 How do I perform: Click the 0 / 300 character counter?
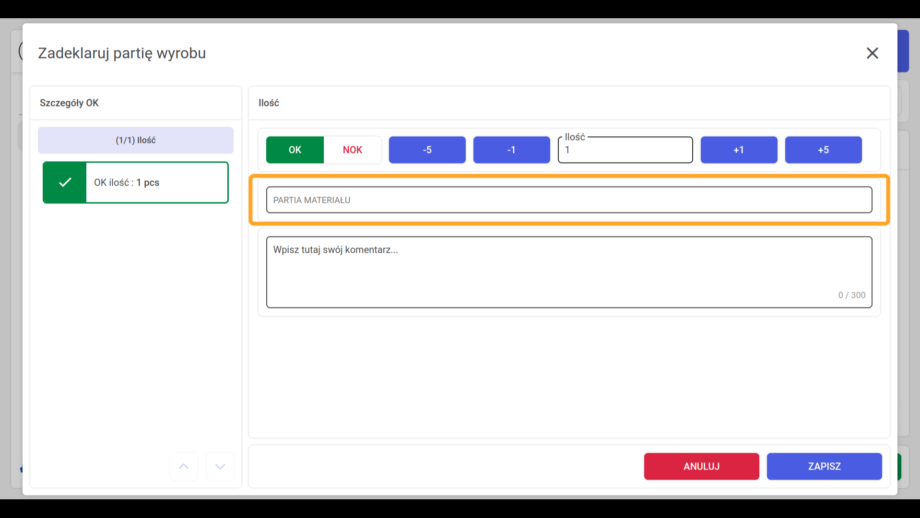[851, 295]
